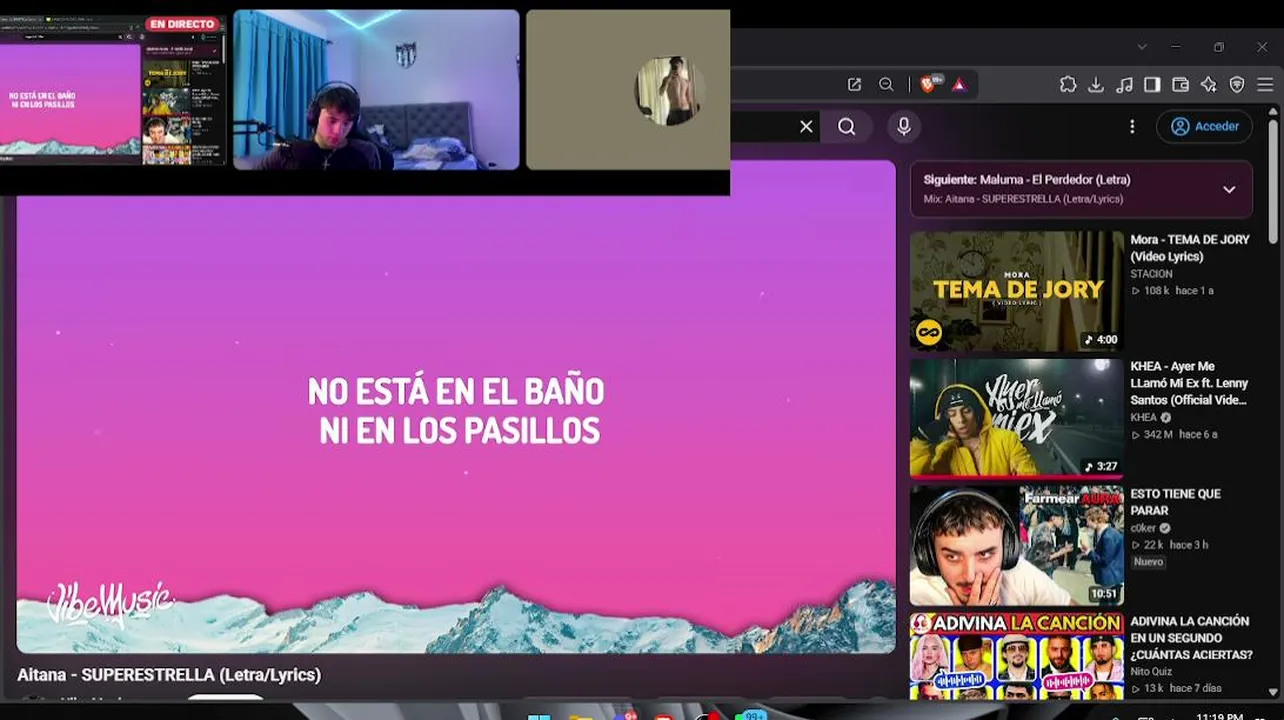The width and height of the screenshot is (1284, 720).
Task: Show the browser Downloads panel
Action: tap(1096, 85)
